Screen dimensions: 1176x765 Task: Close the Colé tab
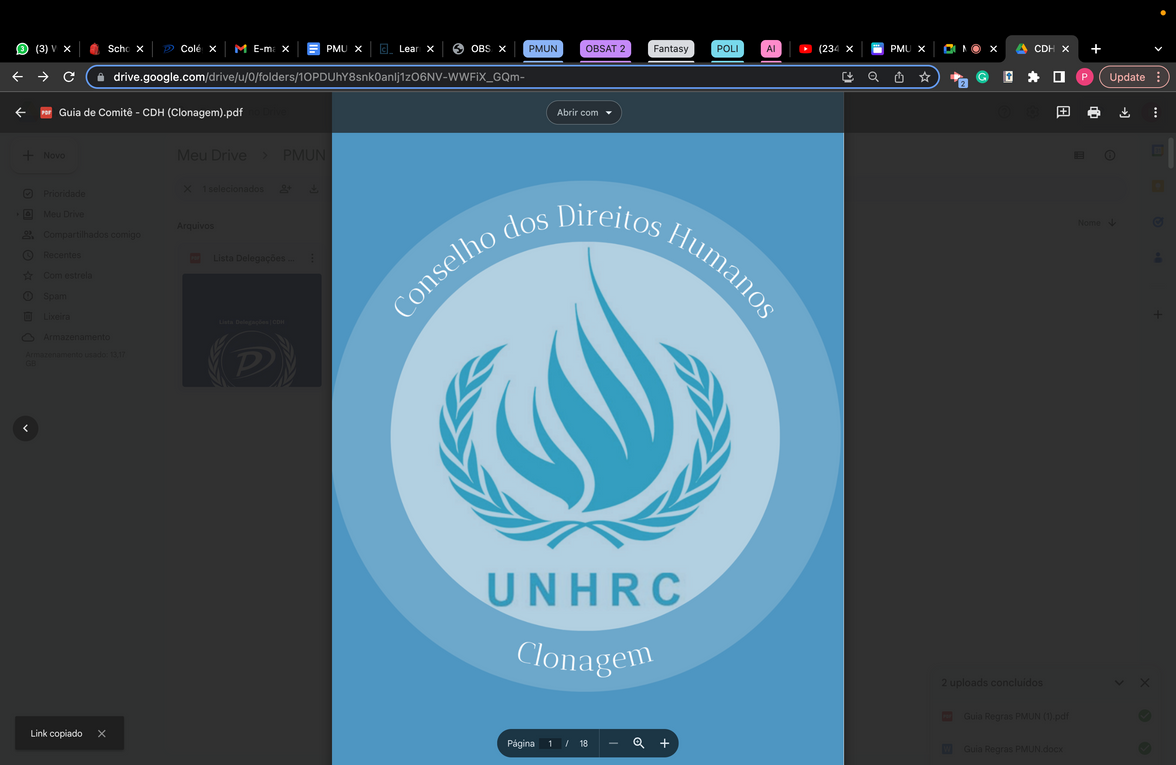pos(213,49)
